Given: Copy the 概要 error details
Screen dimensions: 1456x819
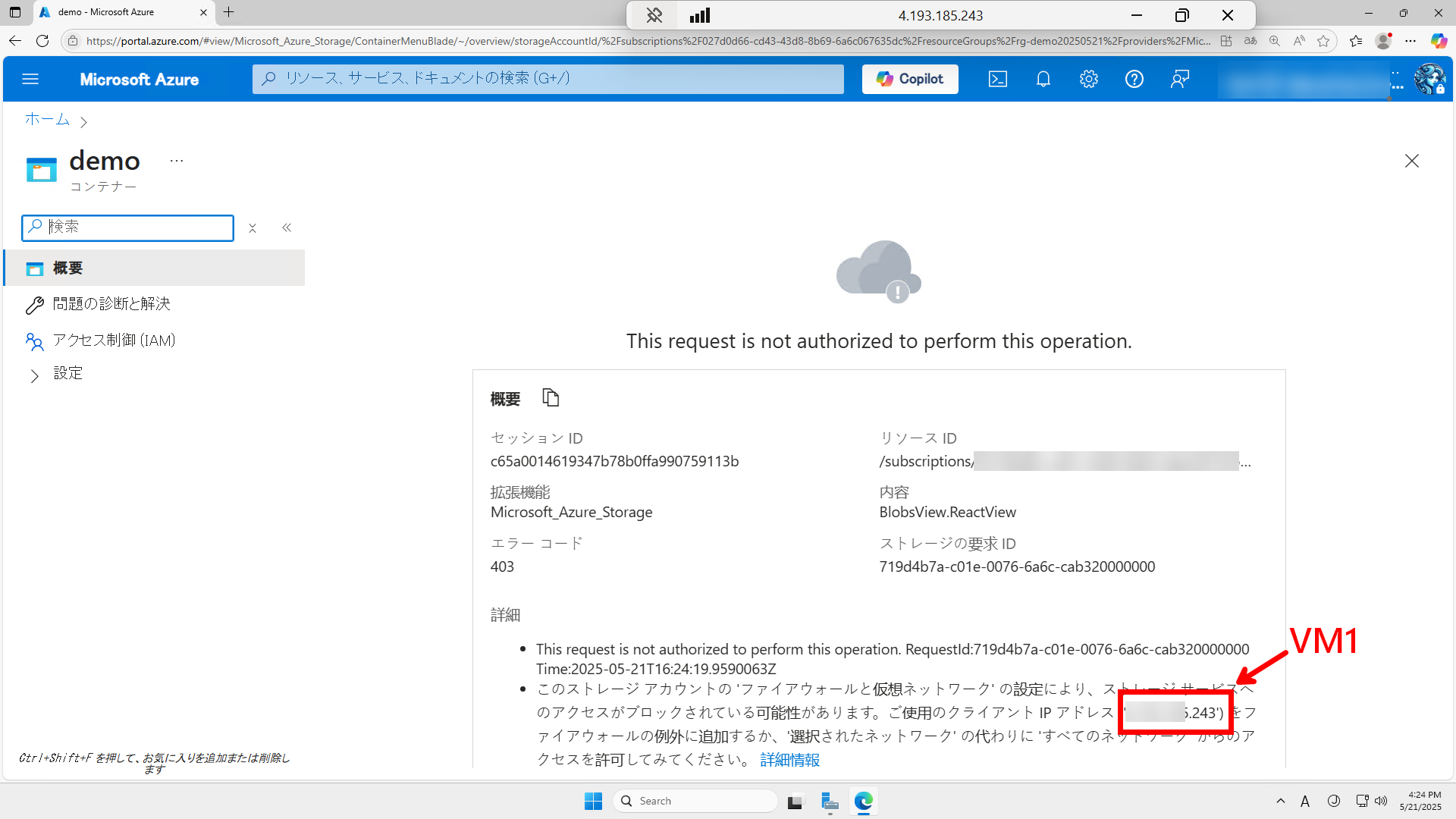Looking at the screenshot, I should click(551, 397).
